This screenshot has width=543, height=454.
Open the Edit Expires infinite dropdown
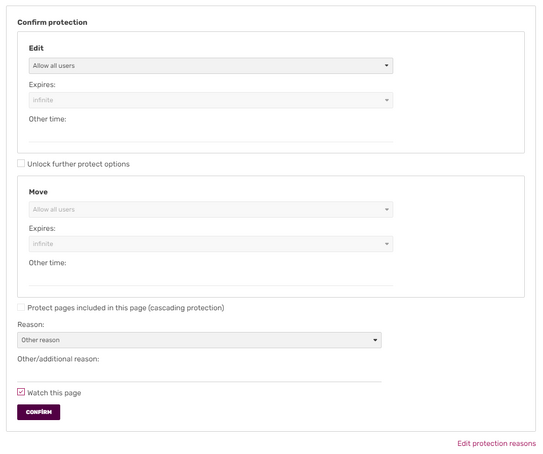pyautogui.click(x=211, y=100)
